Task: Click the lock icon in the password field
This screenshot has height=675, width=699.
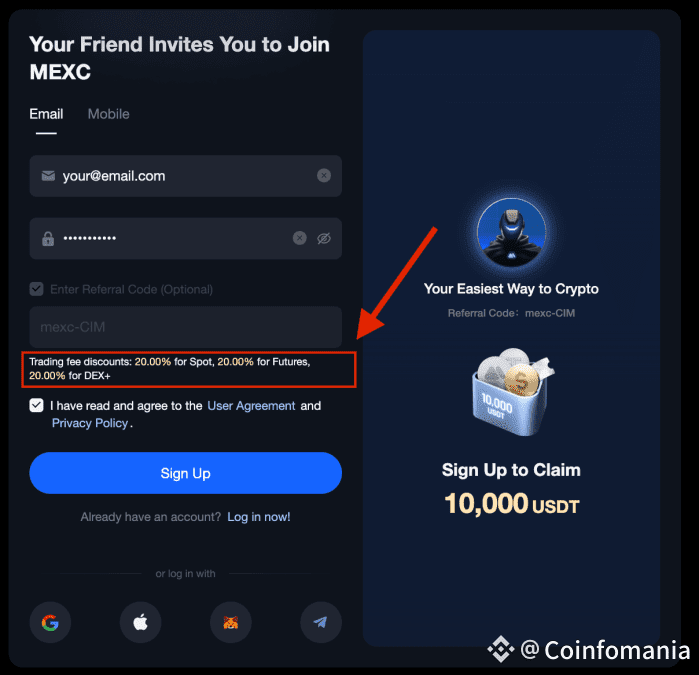Action: [48, 239]
